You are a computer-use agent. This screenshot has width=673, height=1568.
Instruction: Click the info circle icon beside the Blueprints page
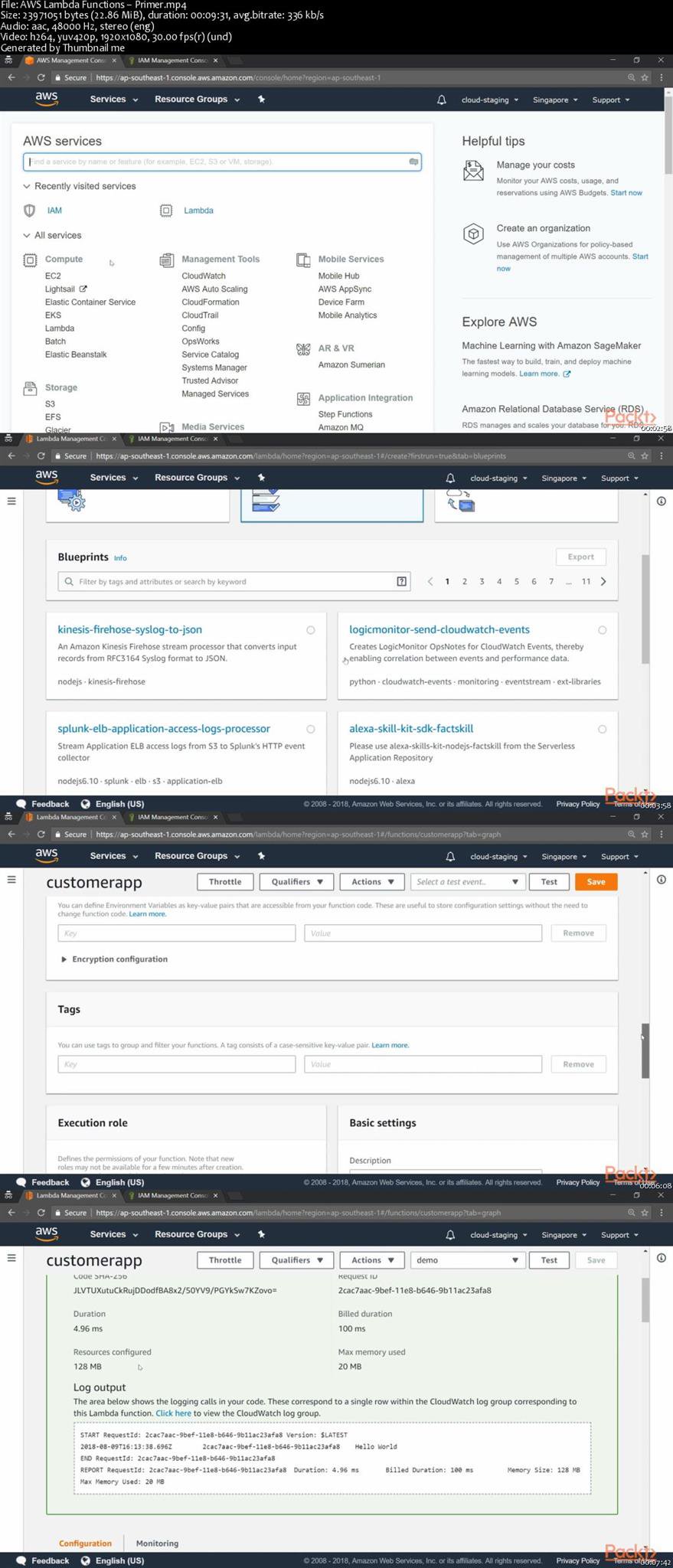click(662, 501)
